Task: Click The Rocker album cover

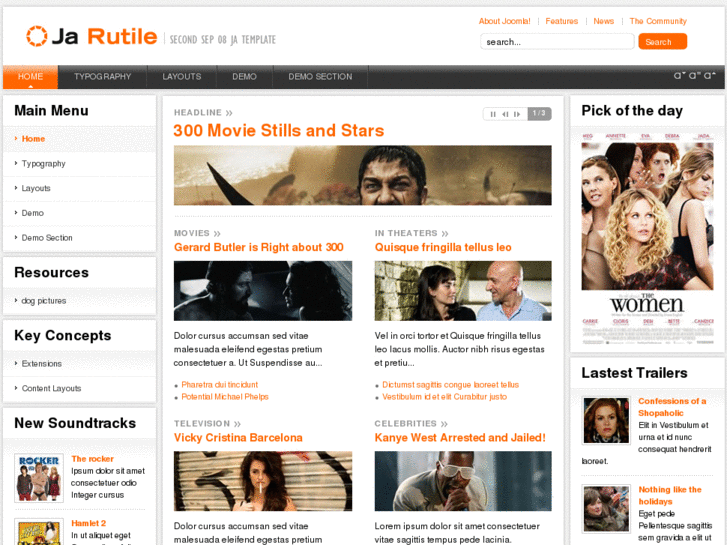Action: (x=39, y=478)
